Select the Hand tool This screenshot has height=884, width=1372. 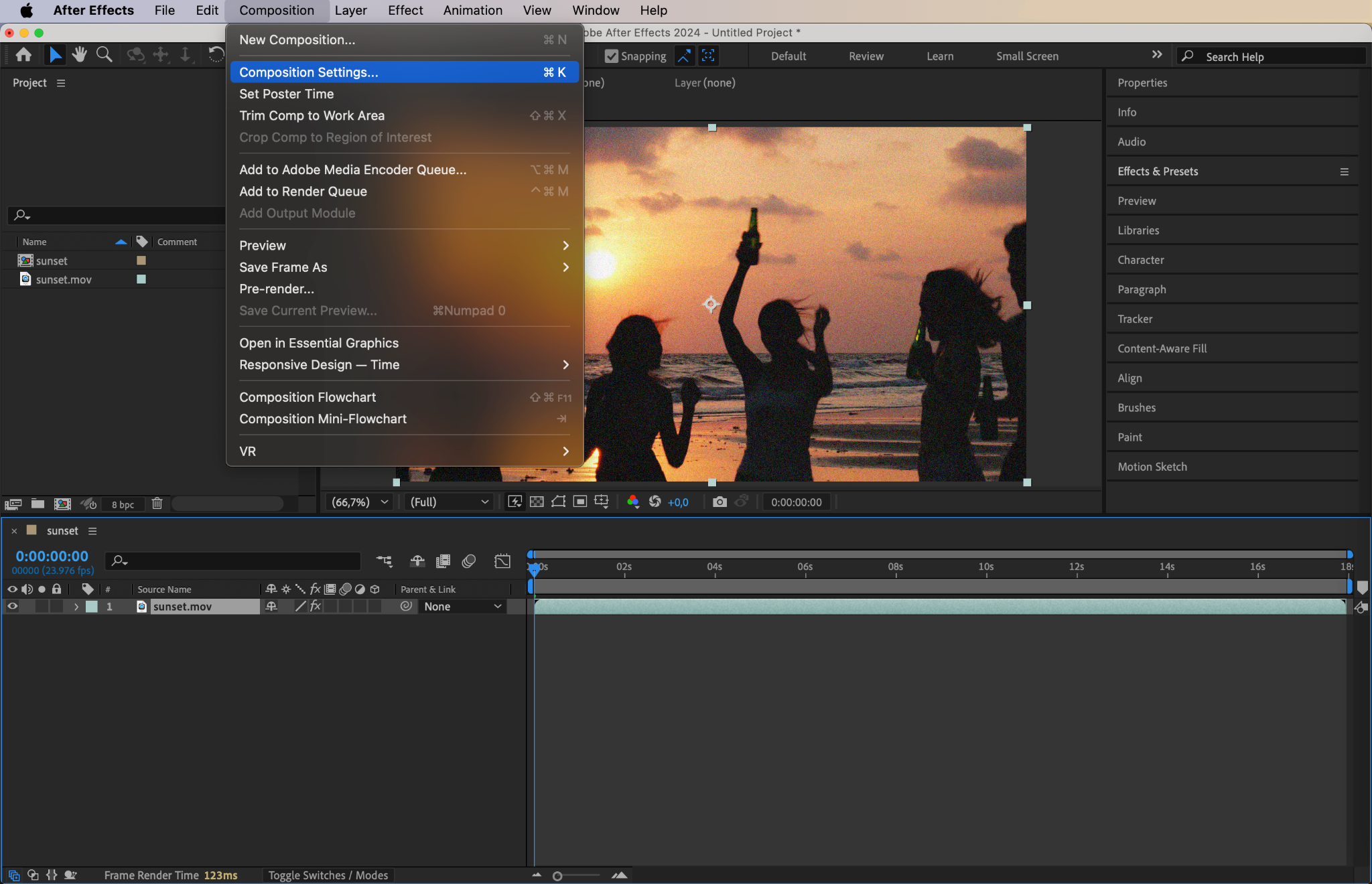pos(80,55)
